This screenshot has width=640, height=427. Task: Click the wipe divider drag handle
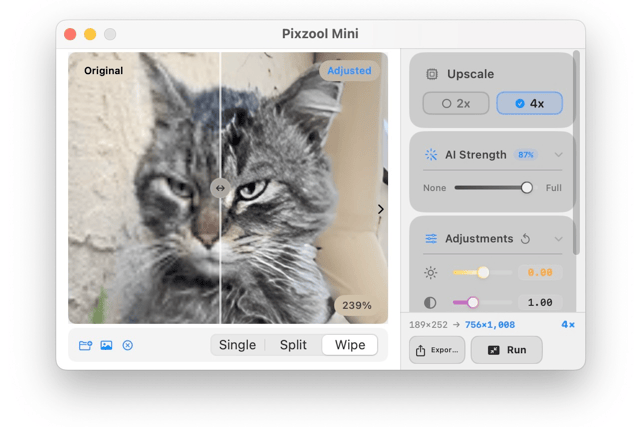(x=220, y=188)
